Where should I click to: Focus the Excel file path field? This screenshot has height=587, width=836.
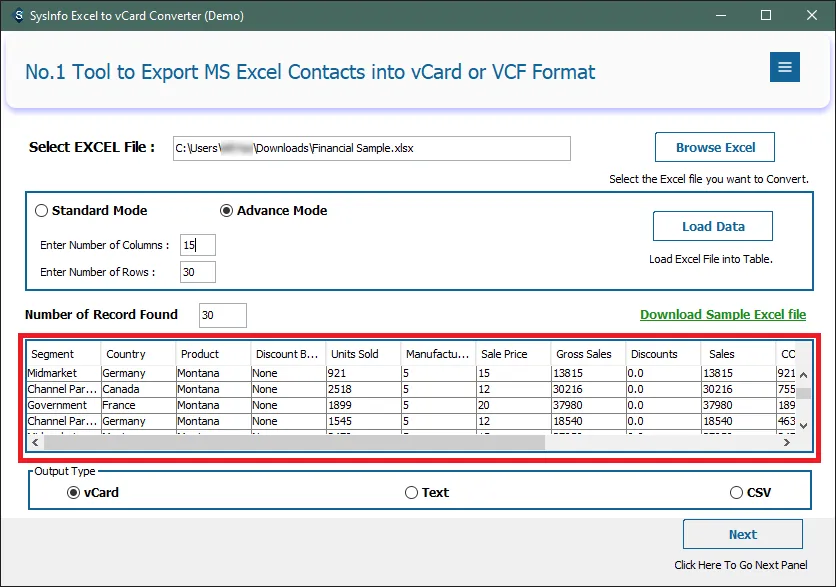tap(372, 148)
